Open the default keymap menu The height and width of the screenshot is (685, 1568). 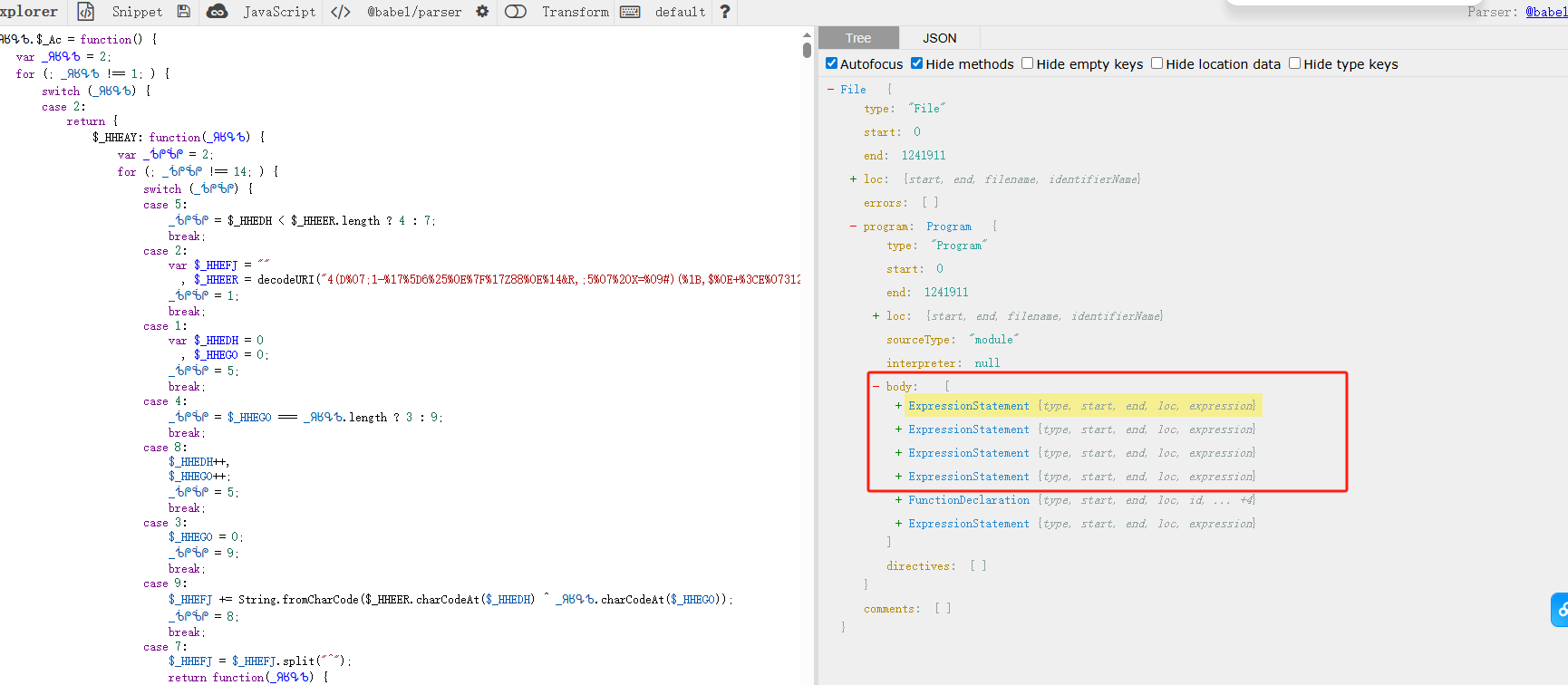pyautogui.click(x=680, y=12)
